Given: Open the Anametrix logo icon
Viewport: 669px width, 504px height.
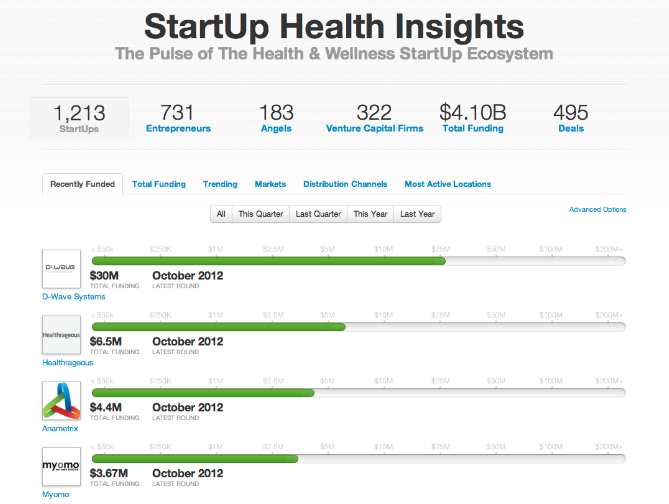Looking at the screenshot, I should point(61,400).
